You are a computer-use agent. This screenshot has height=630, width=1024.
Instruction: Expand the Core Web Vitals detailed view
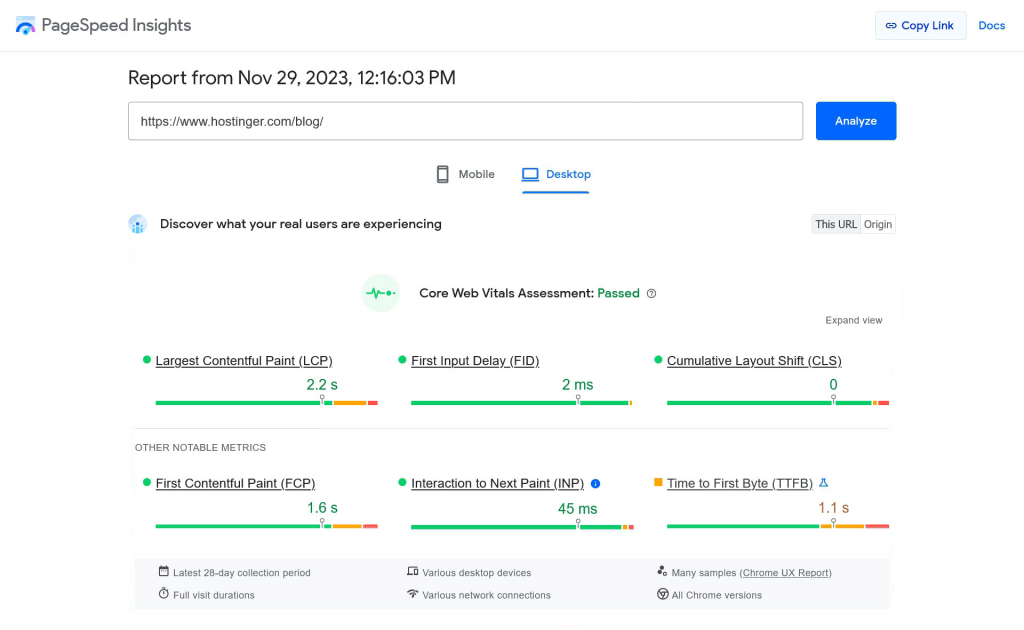coord(853,320)
